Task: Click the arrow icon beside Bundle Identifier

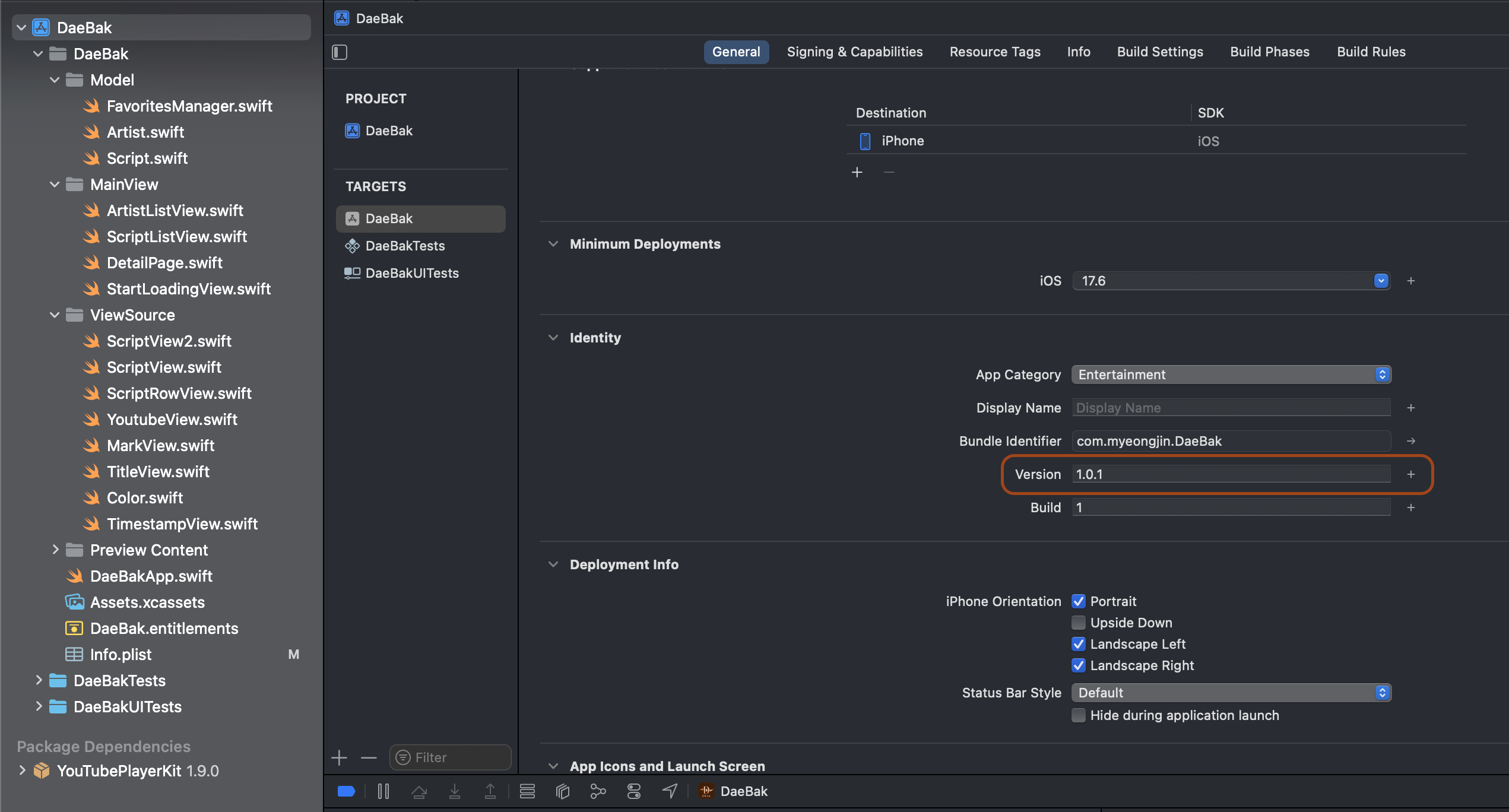Action: pyautogui.click(x=1411, y=441)
